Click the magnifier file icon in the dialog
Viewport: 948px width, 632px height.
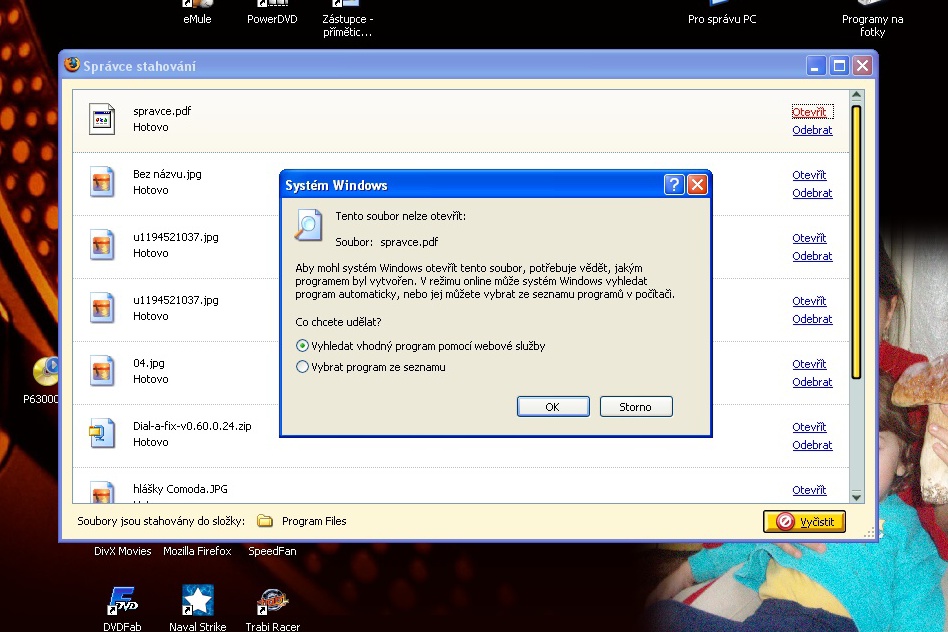[308, 225]
